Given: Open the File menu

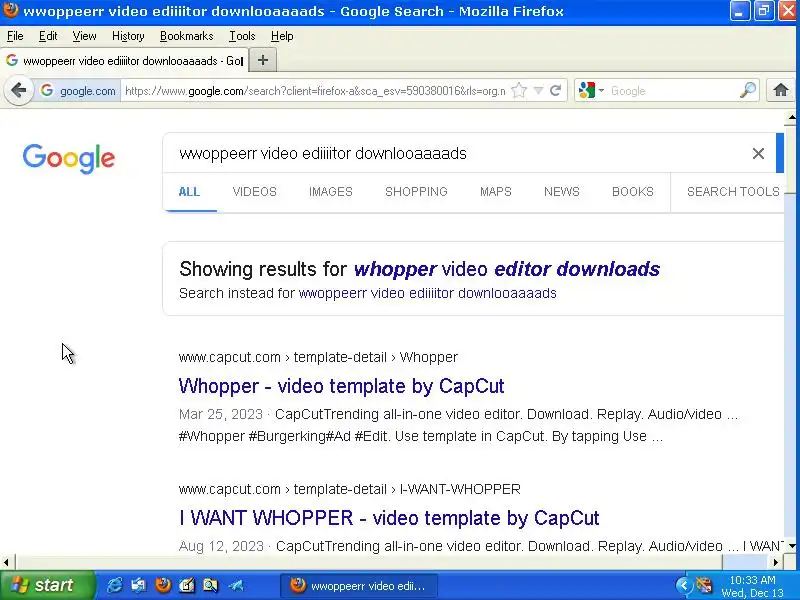Looking at the screenshot, I should (15, 36).
